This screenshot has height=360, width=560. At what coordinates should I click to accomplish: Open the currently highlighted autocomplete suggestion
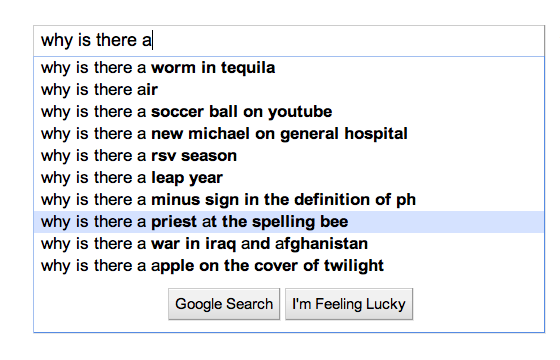pos(289,222)
